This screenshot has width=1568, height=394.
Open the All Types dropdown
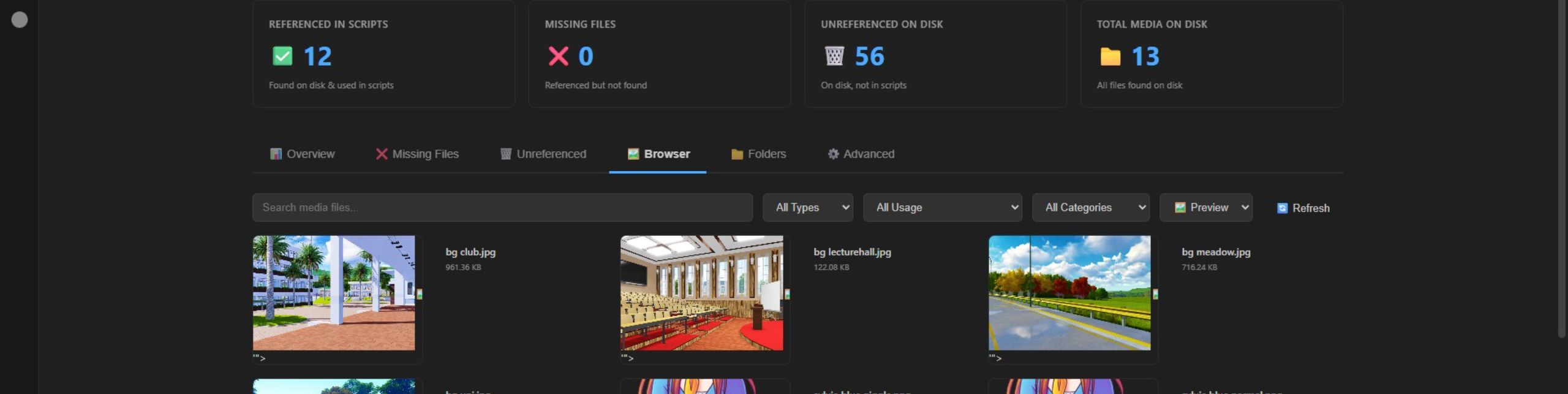[807, 208]
